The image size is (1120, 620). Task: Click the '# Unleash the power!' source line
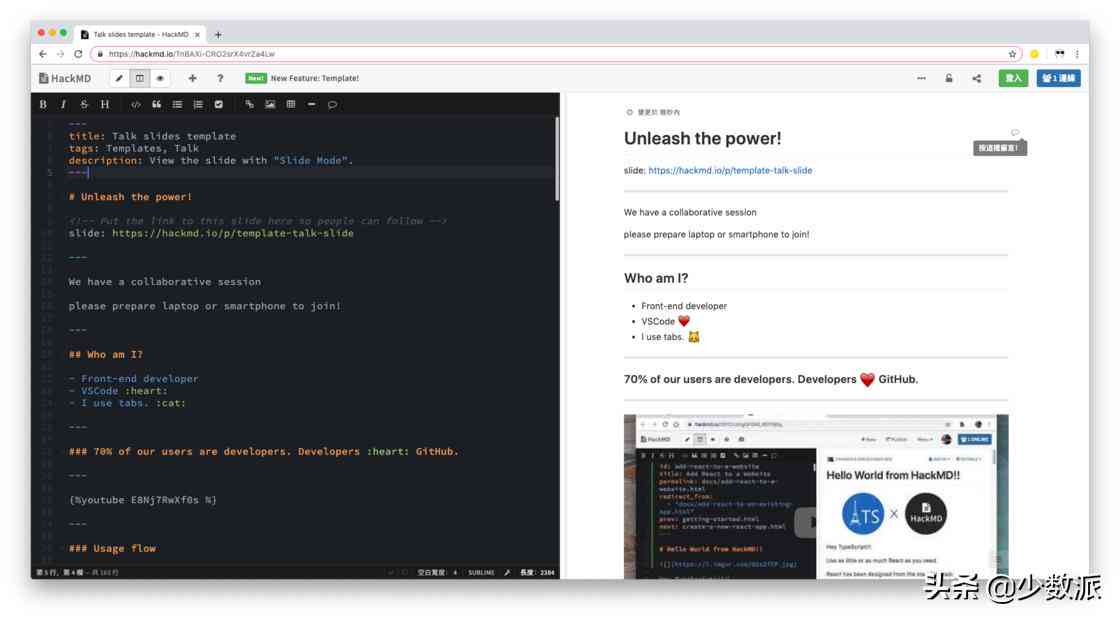(130, 196)
